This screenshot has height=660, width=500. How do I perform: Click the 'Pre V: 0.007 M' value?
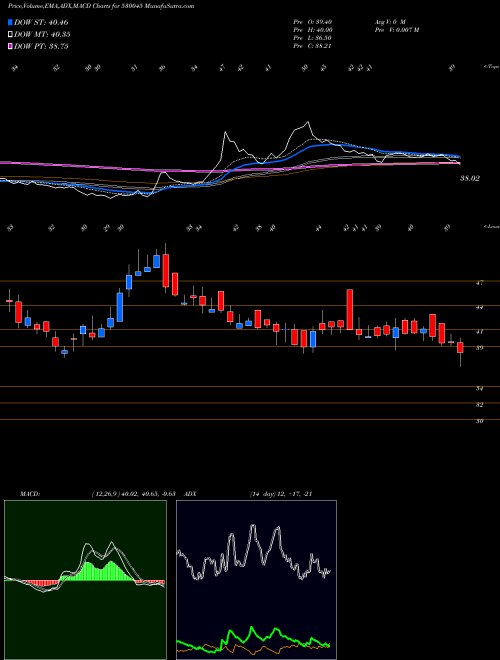pos(396,30)
